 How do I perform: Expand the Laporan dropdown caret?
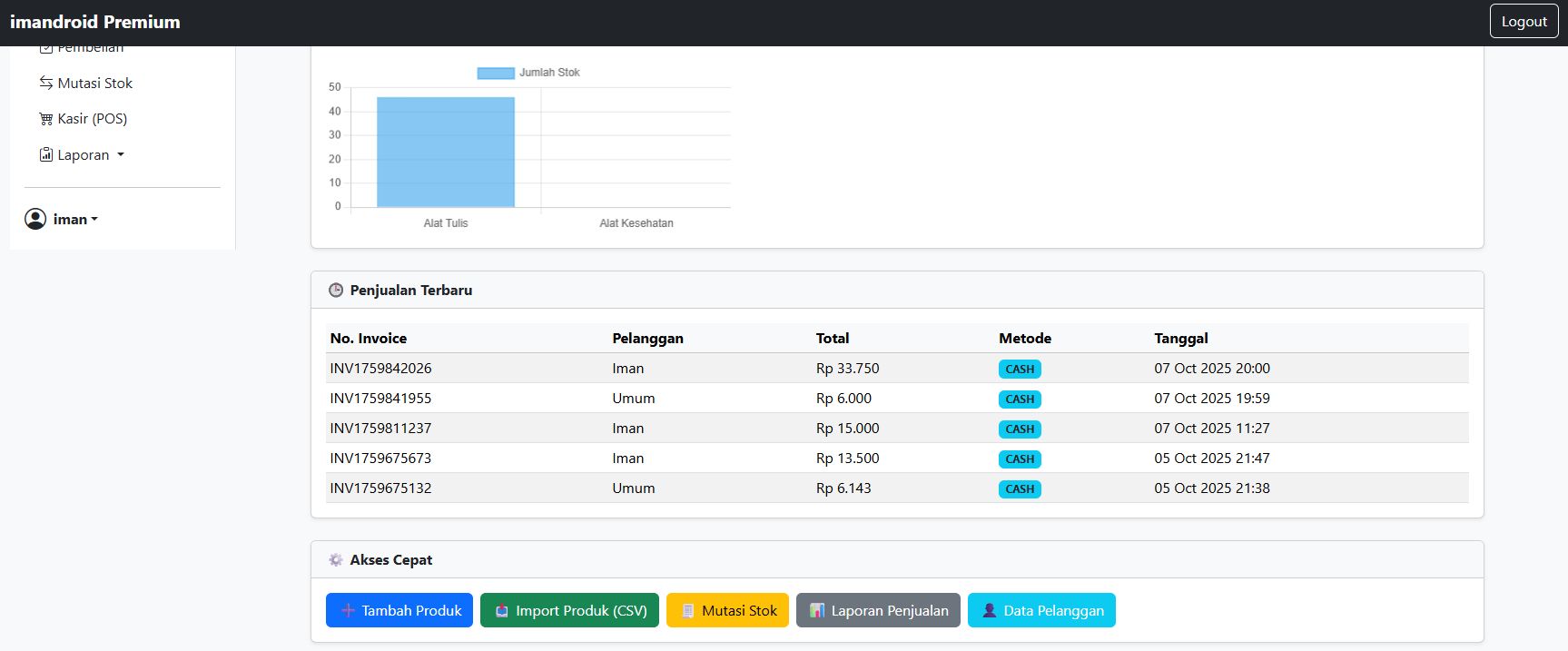[x=121, y=155]
